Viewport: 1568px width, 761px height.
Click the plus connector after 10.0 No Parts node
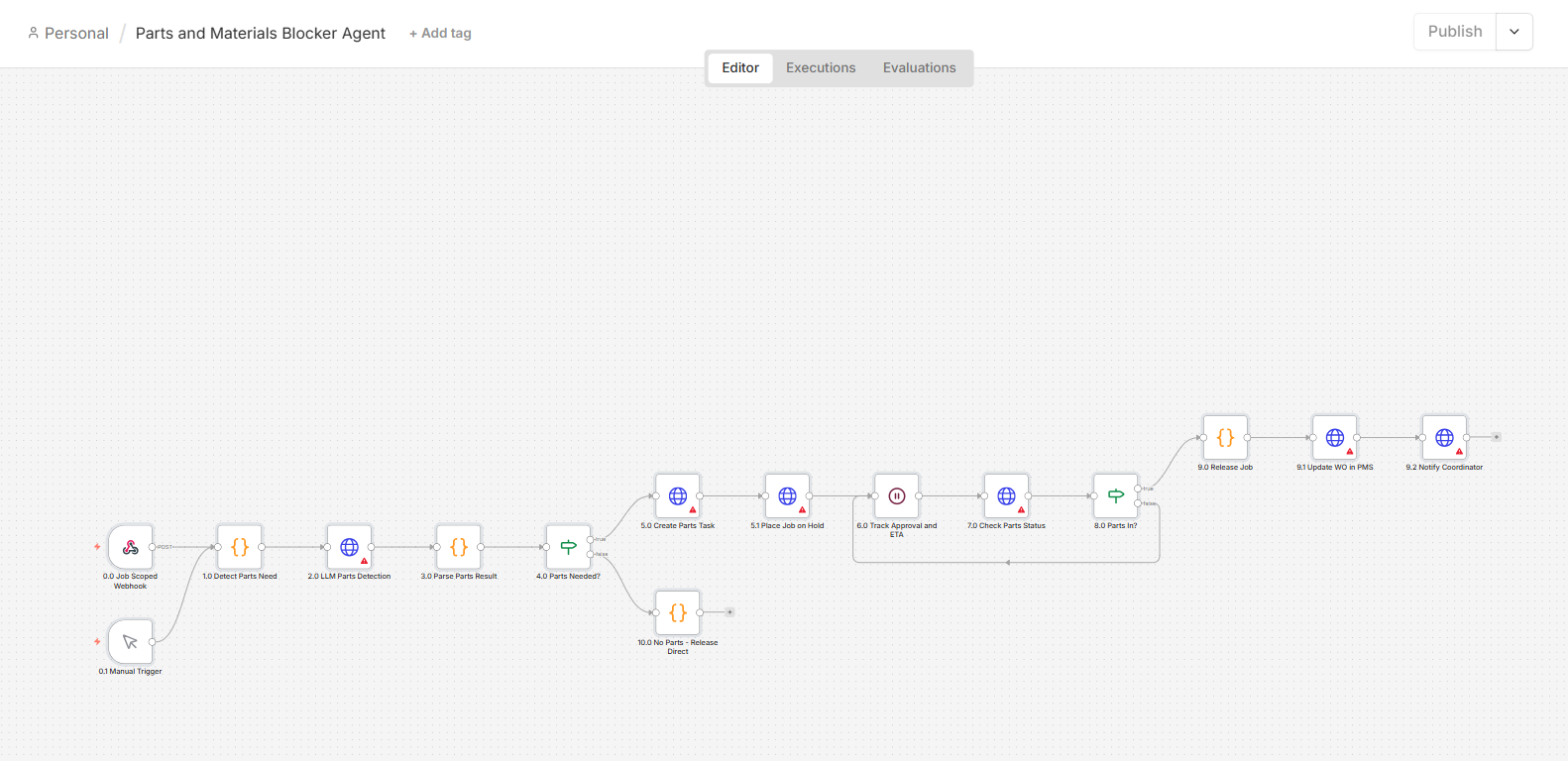point(729,612)
